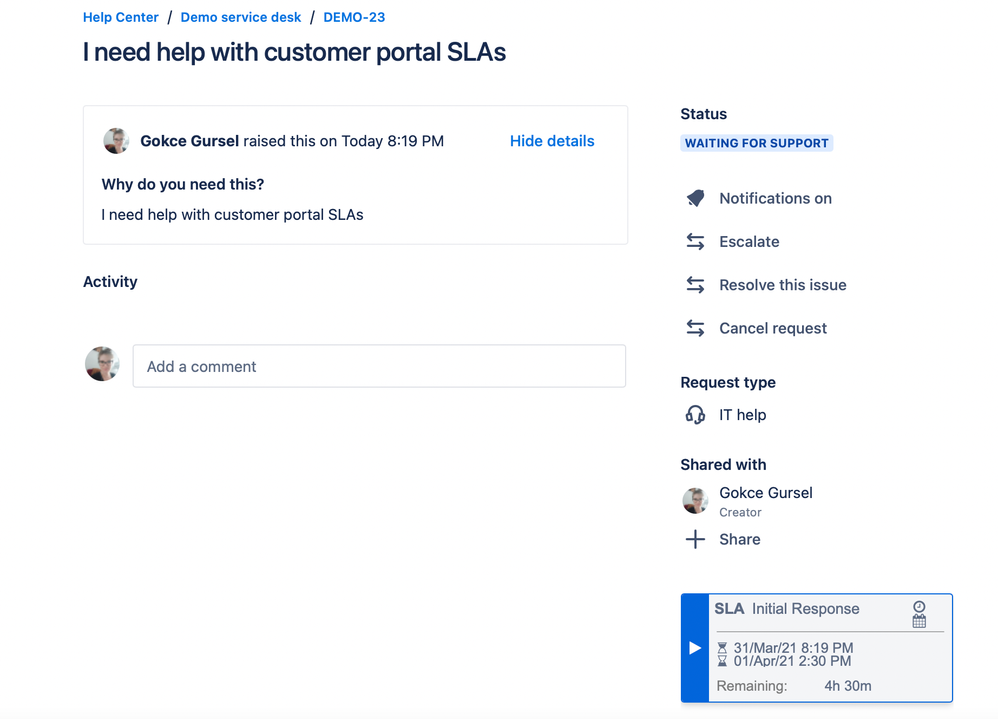Choose Resolve this issue
Screen dimensions: 998x719
783,285
